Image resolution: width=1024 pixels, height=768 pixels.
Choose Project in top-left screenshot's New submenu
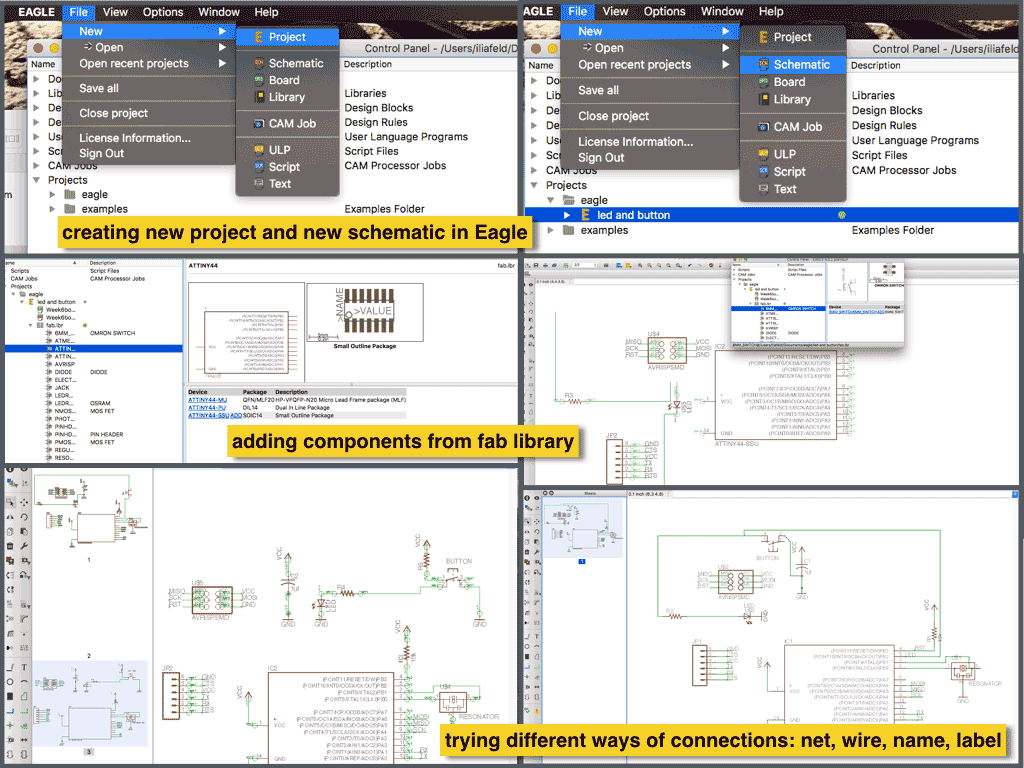click(287, 37)
